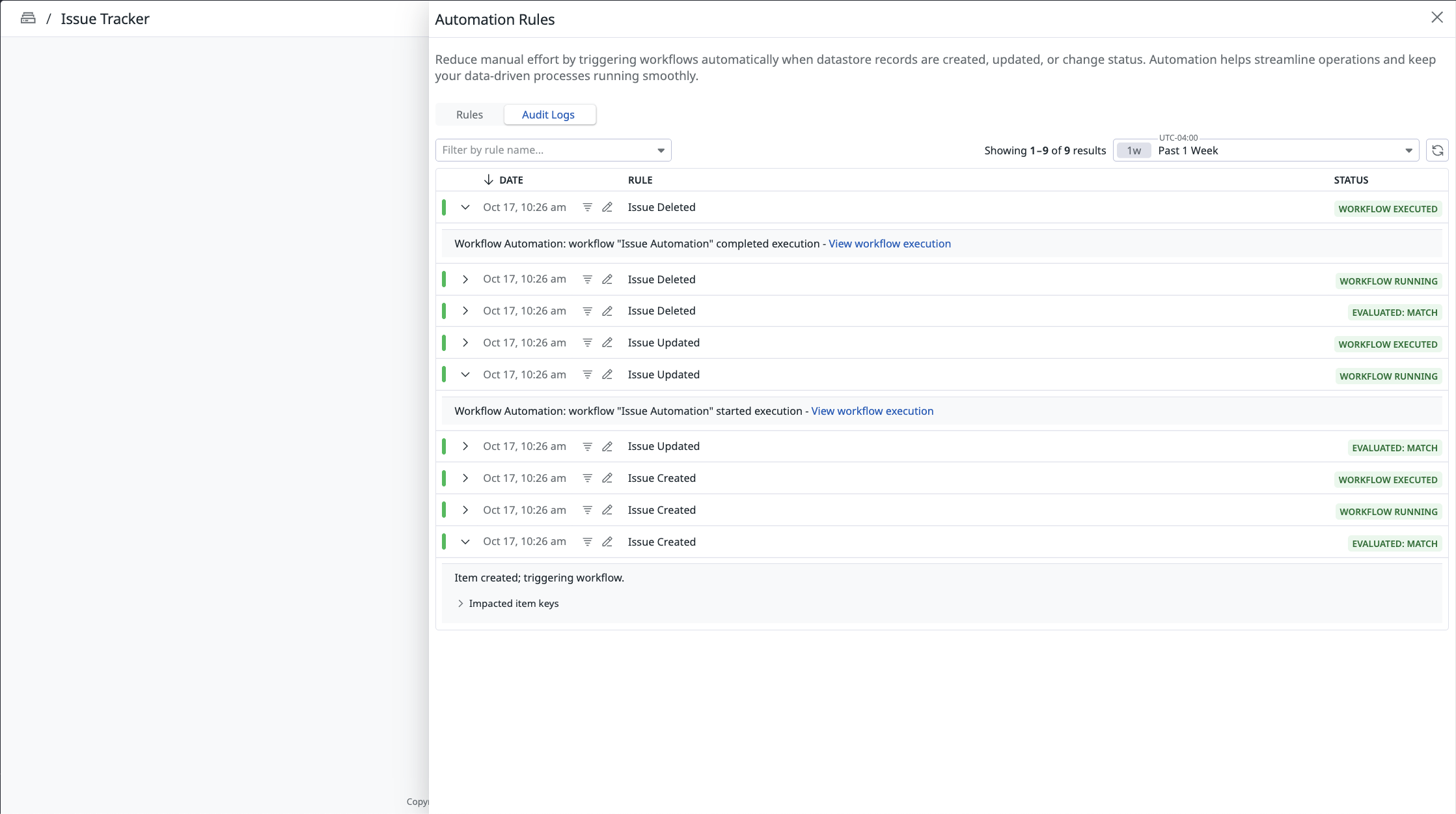Click filter icon on last Issue Created row
1456x814 pixels.
[x=587, y=542]
